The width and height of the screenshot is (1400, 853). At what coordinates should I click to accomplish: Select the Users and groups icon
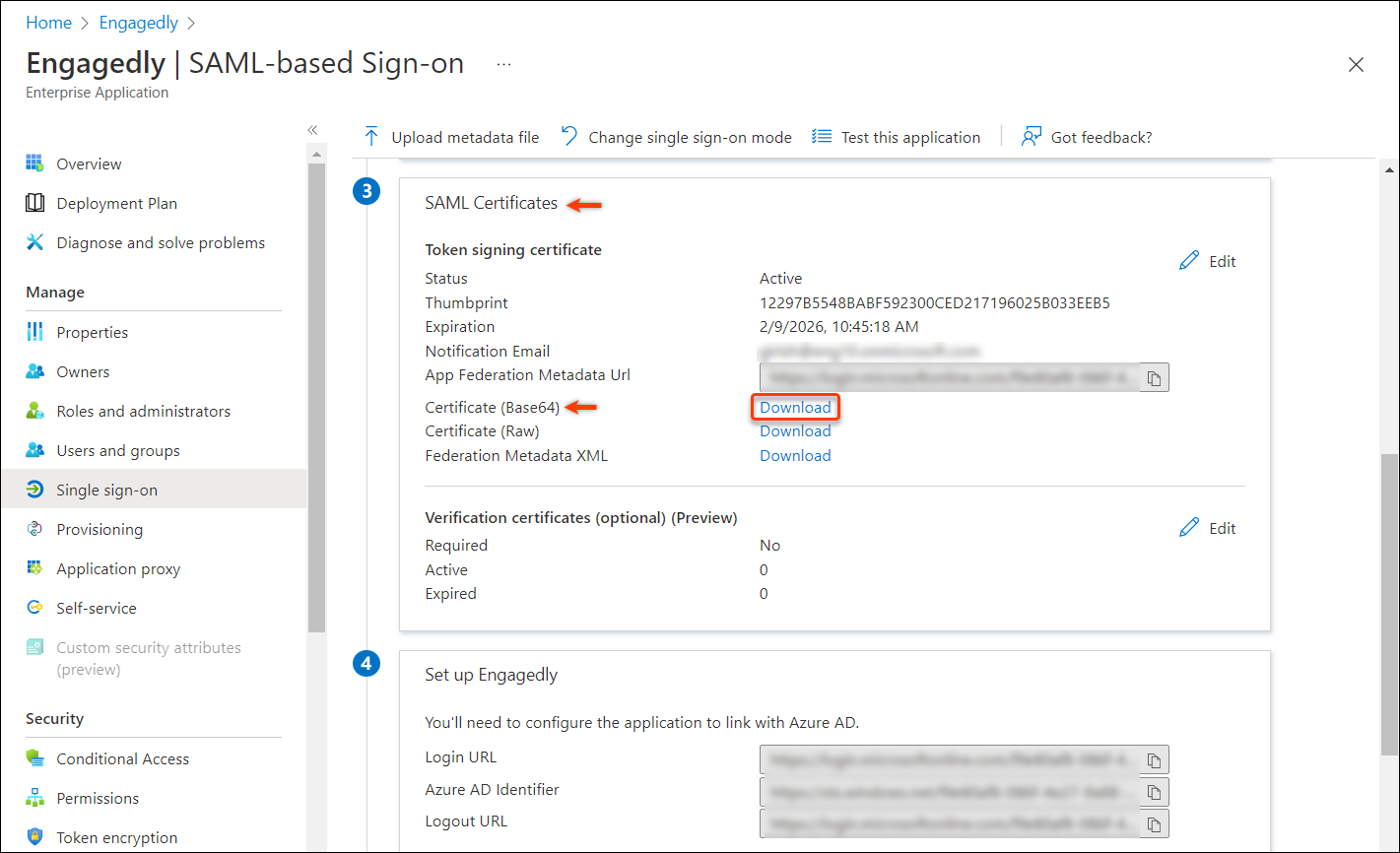(x=35, y=450)
